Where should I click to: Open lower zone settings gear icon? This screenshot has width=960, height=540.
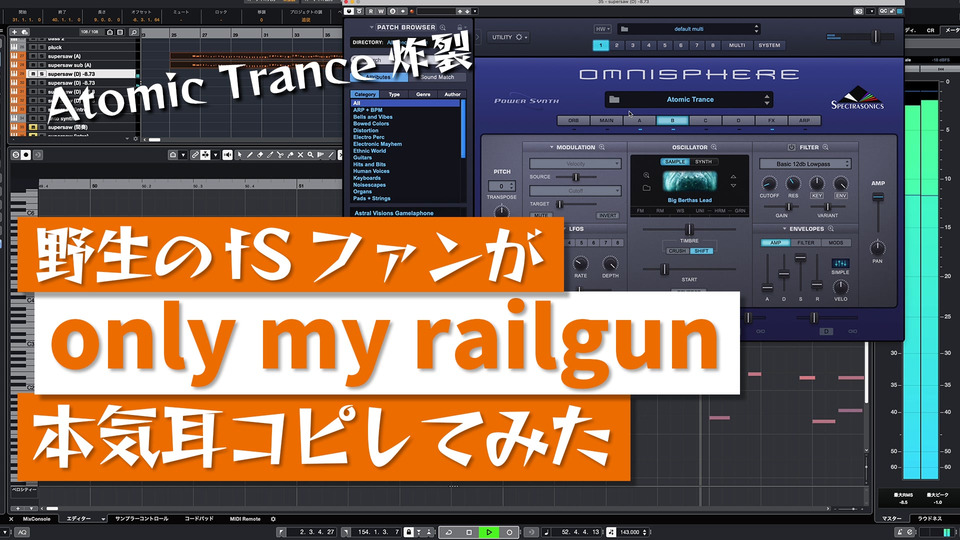tap(273, 519)
